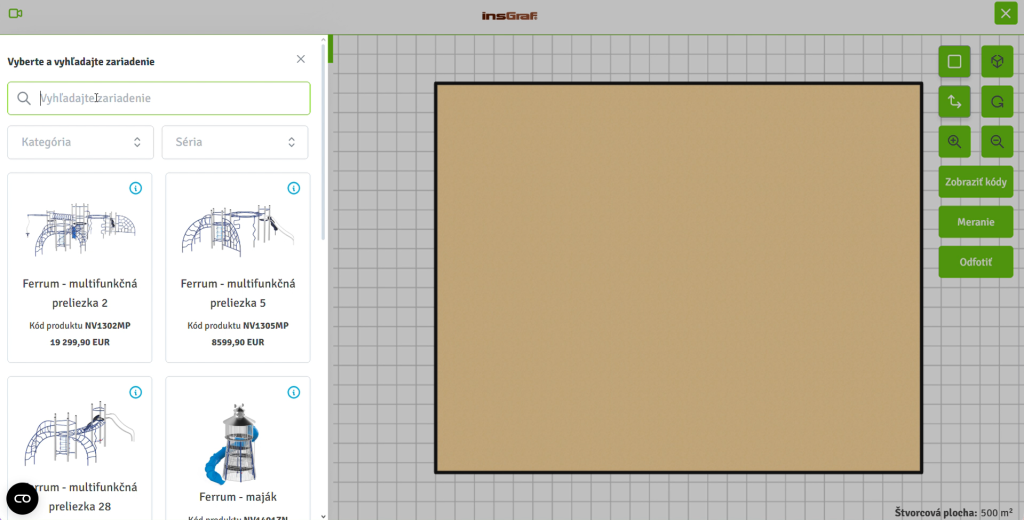This screenshot has height=520, width=1024.
Task: Click product code NV1302MP text
Action: tap(108, 325)
